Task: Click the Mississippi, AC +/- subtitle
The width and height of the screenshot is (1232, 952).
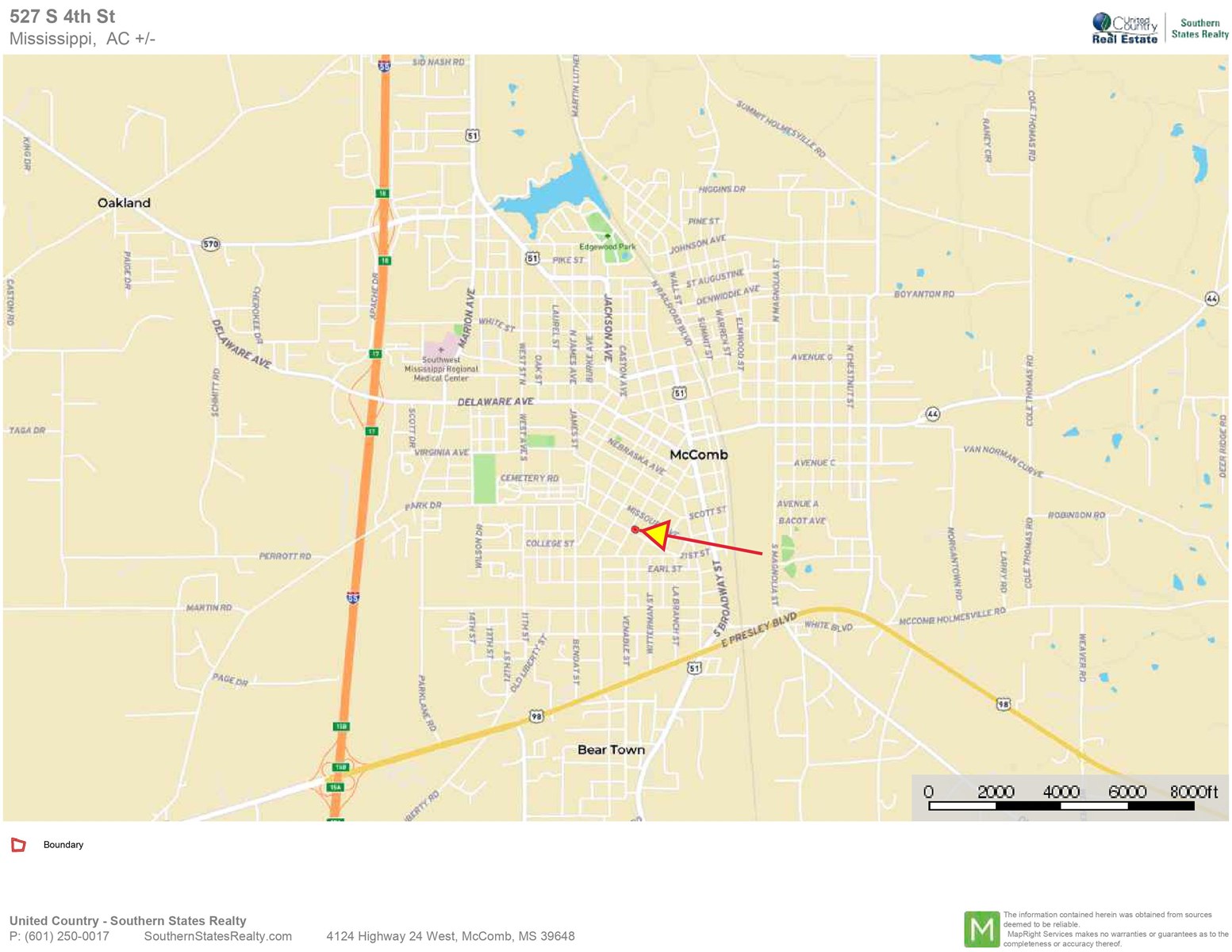Action: (83, 39)
